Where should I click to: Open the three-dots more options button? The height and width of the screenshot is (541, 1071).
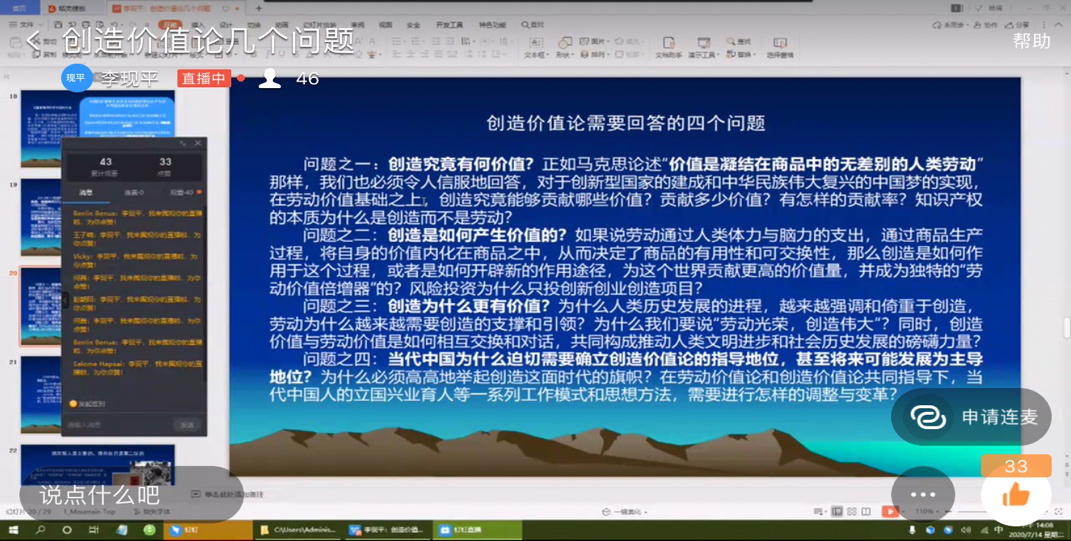pyautogui.click(x=922, y=494)
